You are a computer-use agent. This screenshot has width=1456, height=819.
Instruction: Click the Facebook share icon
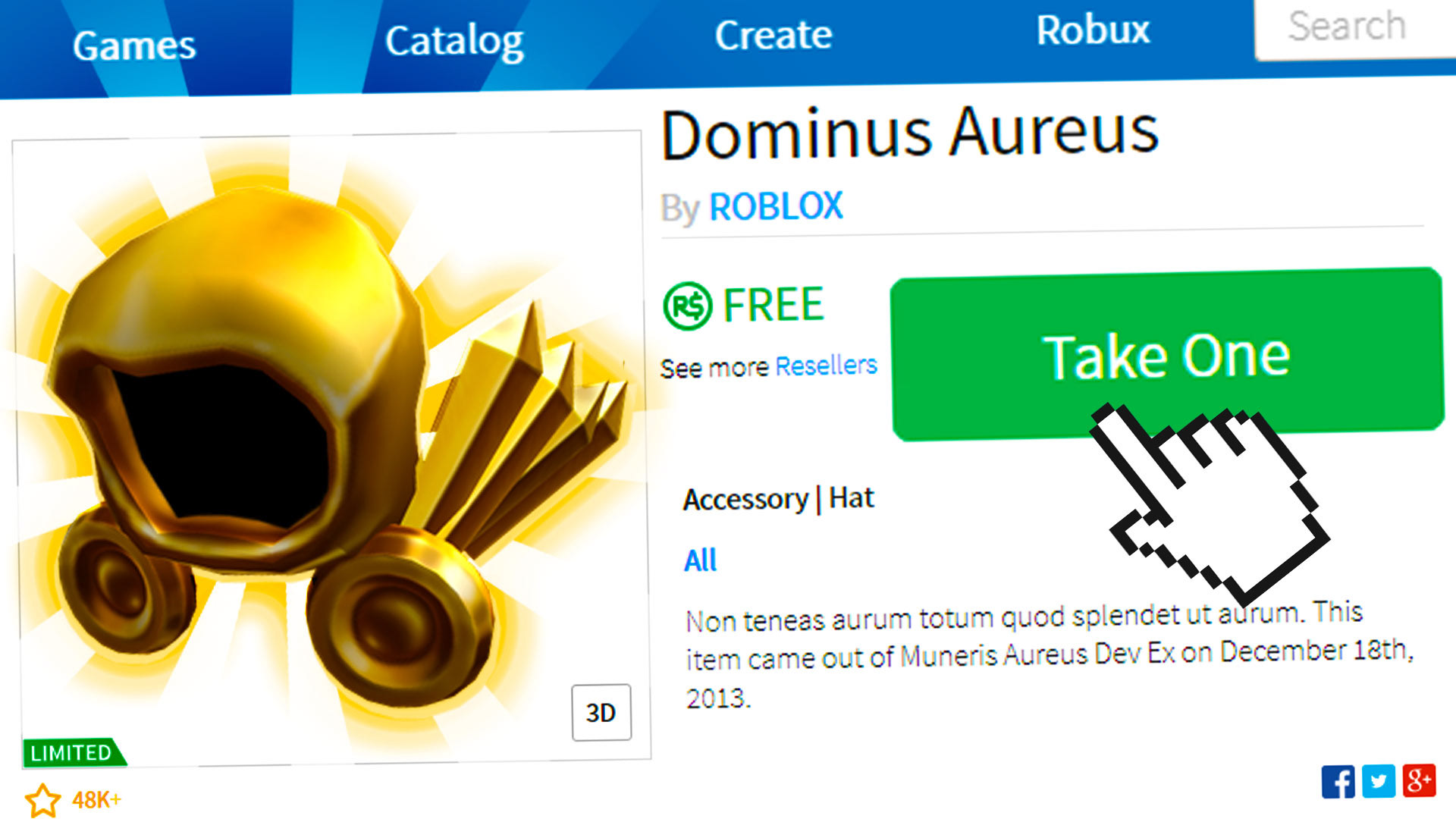pos(1338,781)
